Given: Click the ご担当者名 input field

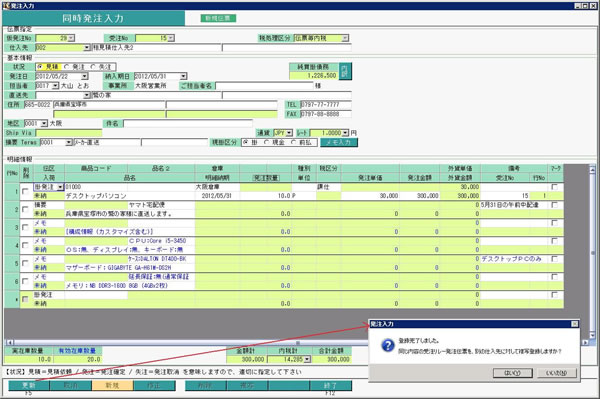Looking at the screenshot, I should (x=264, y=86).
